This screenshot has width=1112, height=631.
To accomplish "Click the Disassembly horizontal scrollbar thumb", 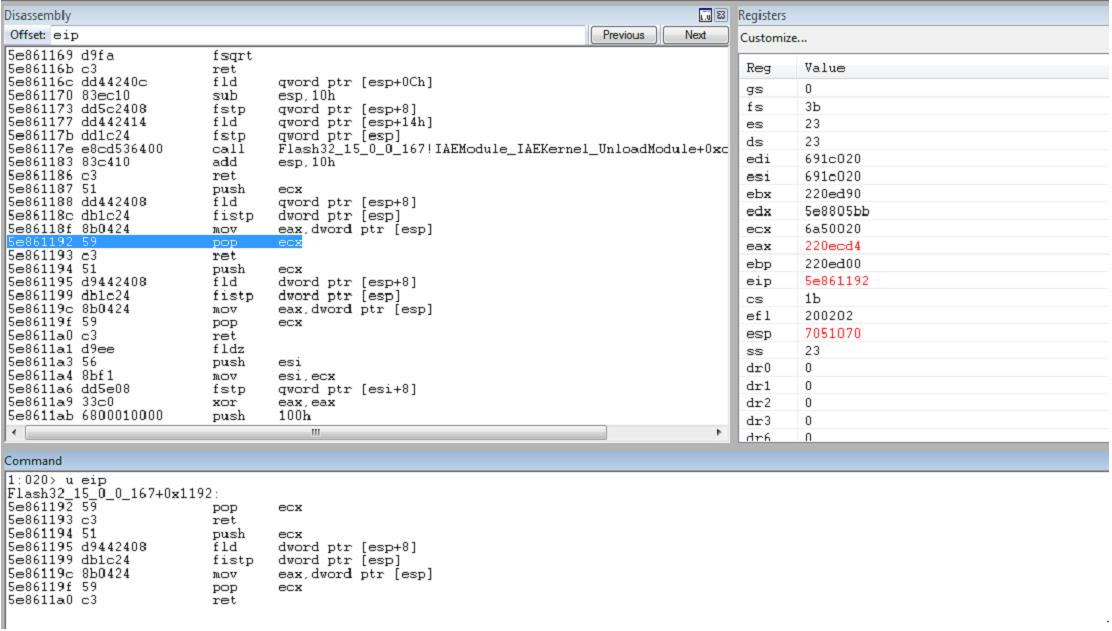I will (316, 432).
